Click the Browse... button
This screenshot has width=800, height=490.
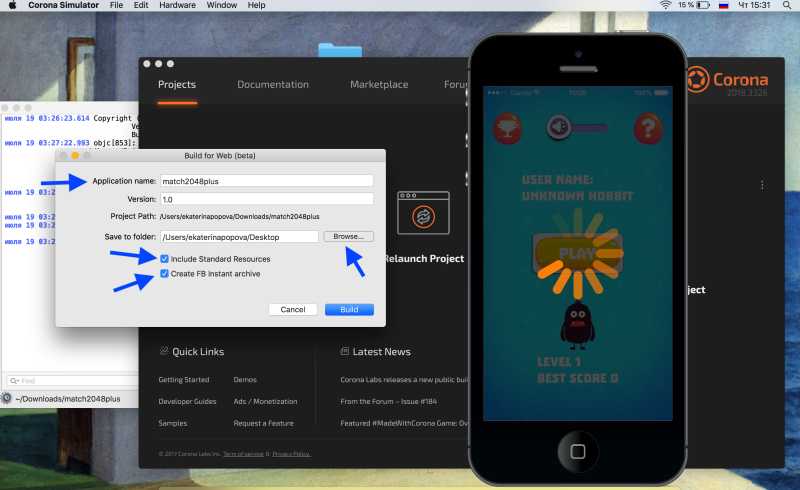coord(348,236)
